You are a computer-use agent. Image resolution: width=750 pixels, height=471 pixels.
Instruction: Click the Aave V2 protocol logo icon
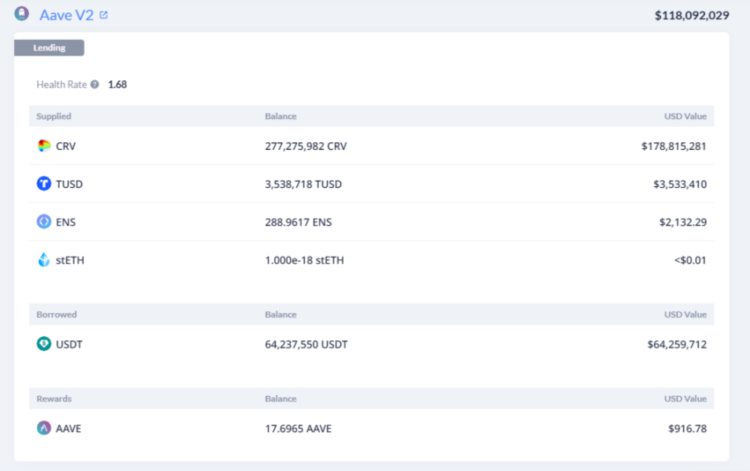21,14
